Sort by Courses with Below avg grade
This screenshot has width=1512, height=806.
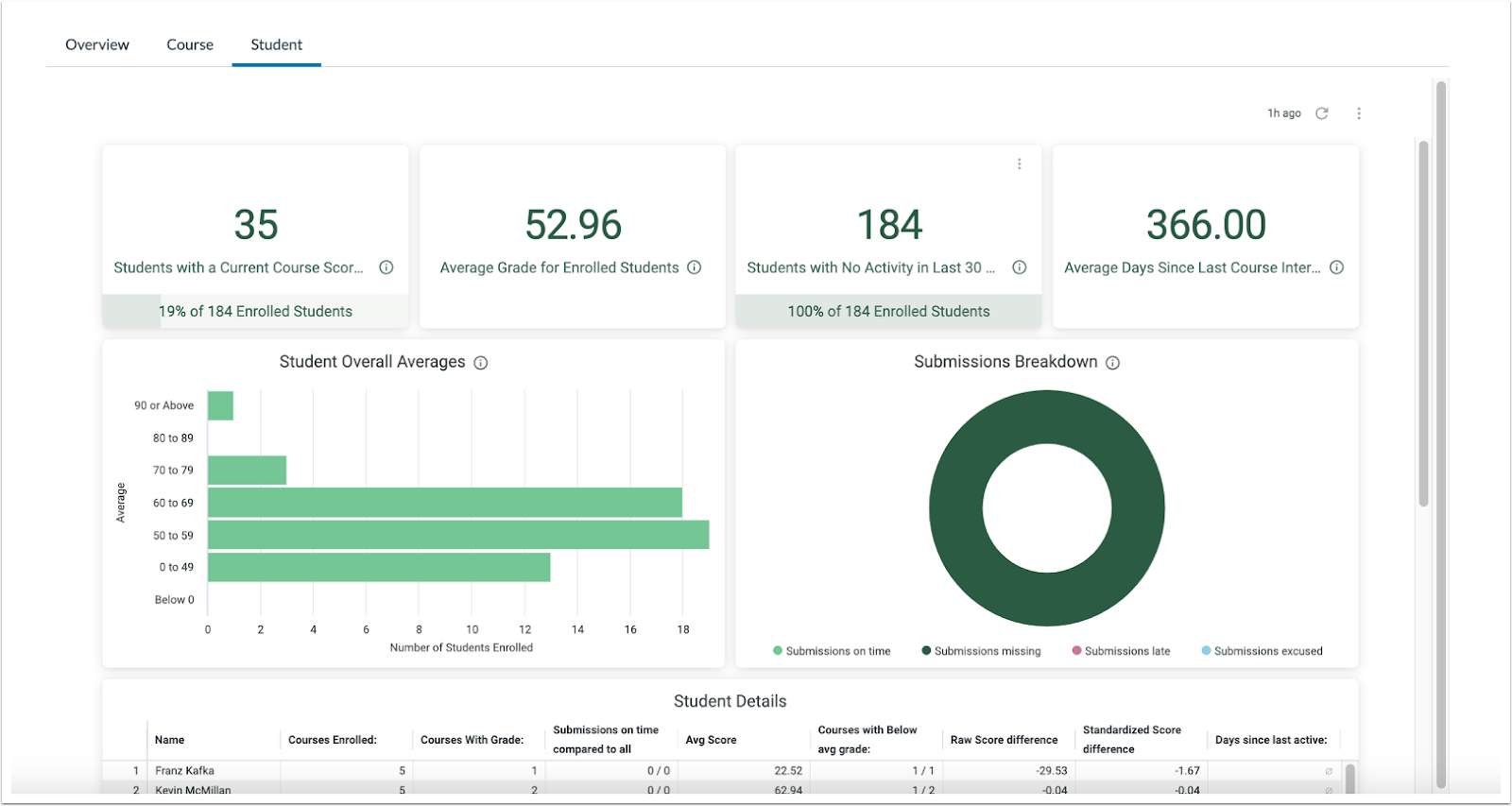[868, 740]
